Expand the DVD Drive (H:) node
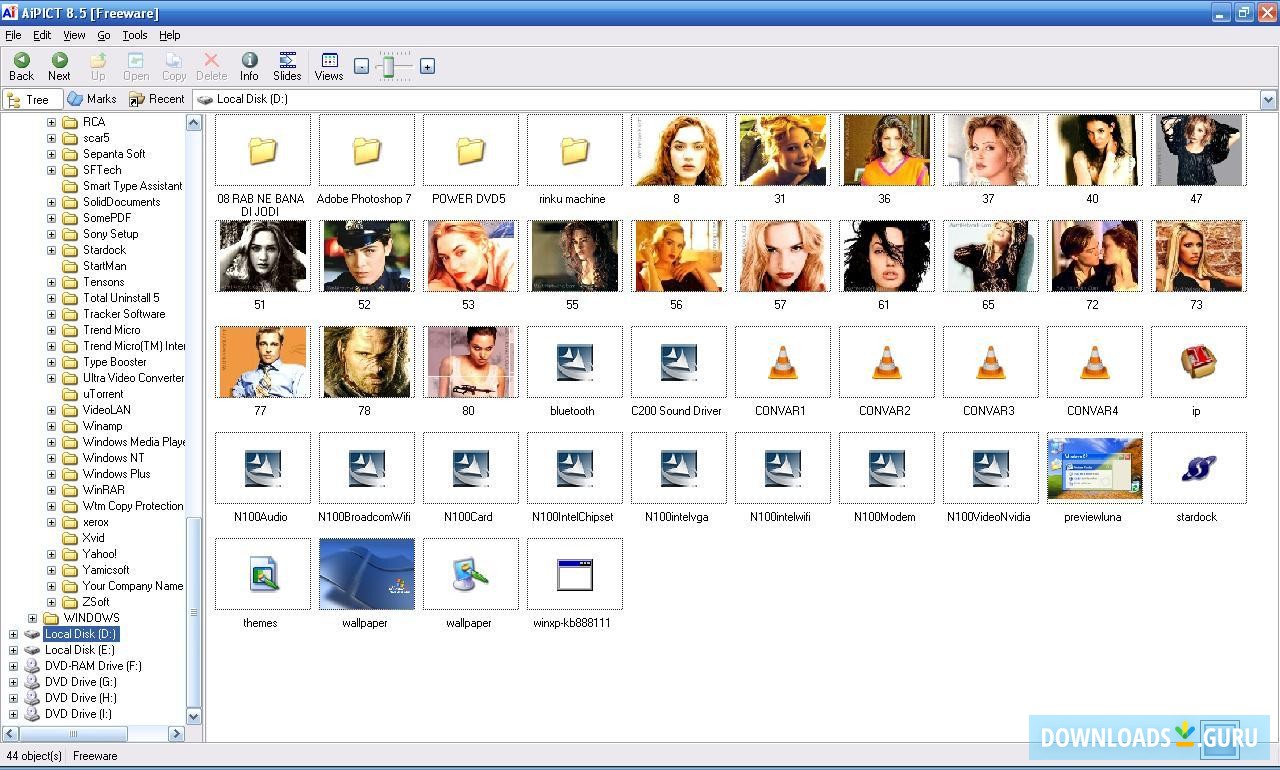The width and height of the screenshot is (1280, 770). click(13, 698)
